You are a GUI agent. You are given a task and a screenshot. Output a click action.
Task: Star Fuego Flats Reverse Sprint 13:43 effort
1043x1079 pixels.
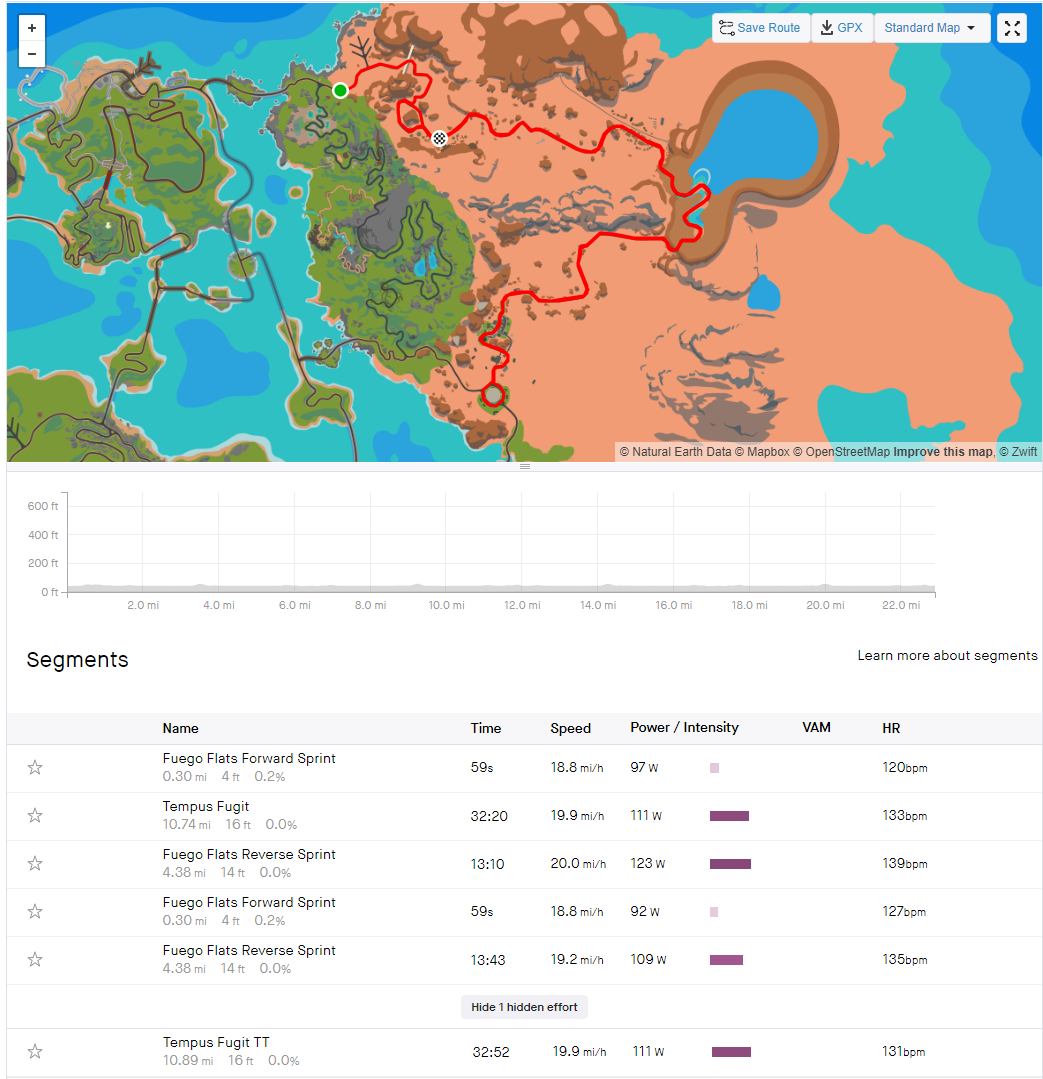[35, 959]
